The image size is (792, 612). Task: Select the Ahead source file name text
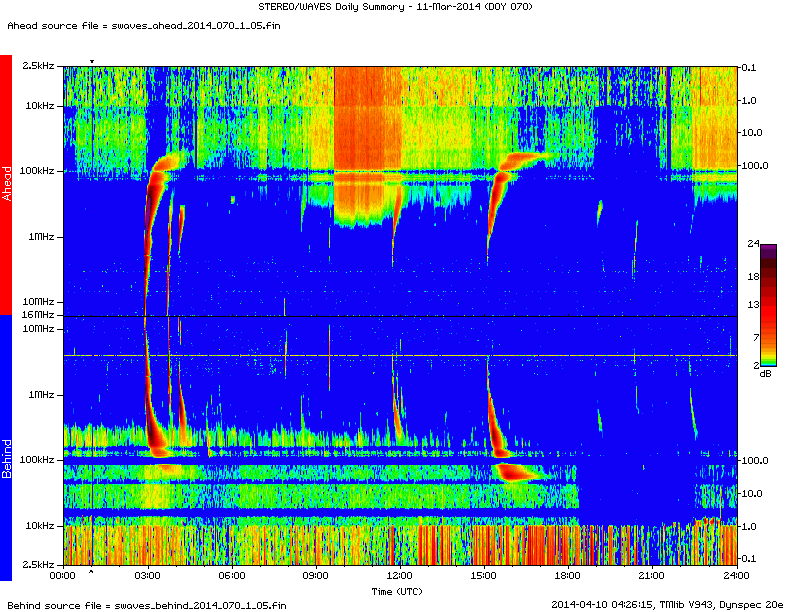pos(195,26)
